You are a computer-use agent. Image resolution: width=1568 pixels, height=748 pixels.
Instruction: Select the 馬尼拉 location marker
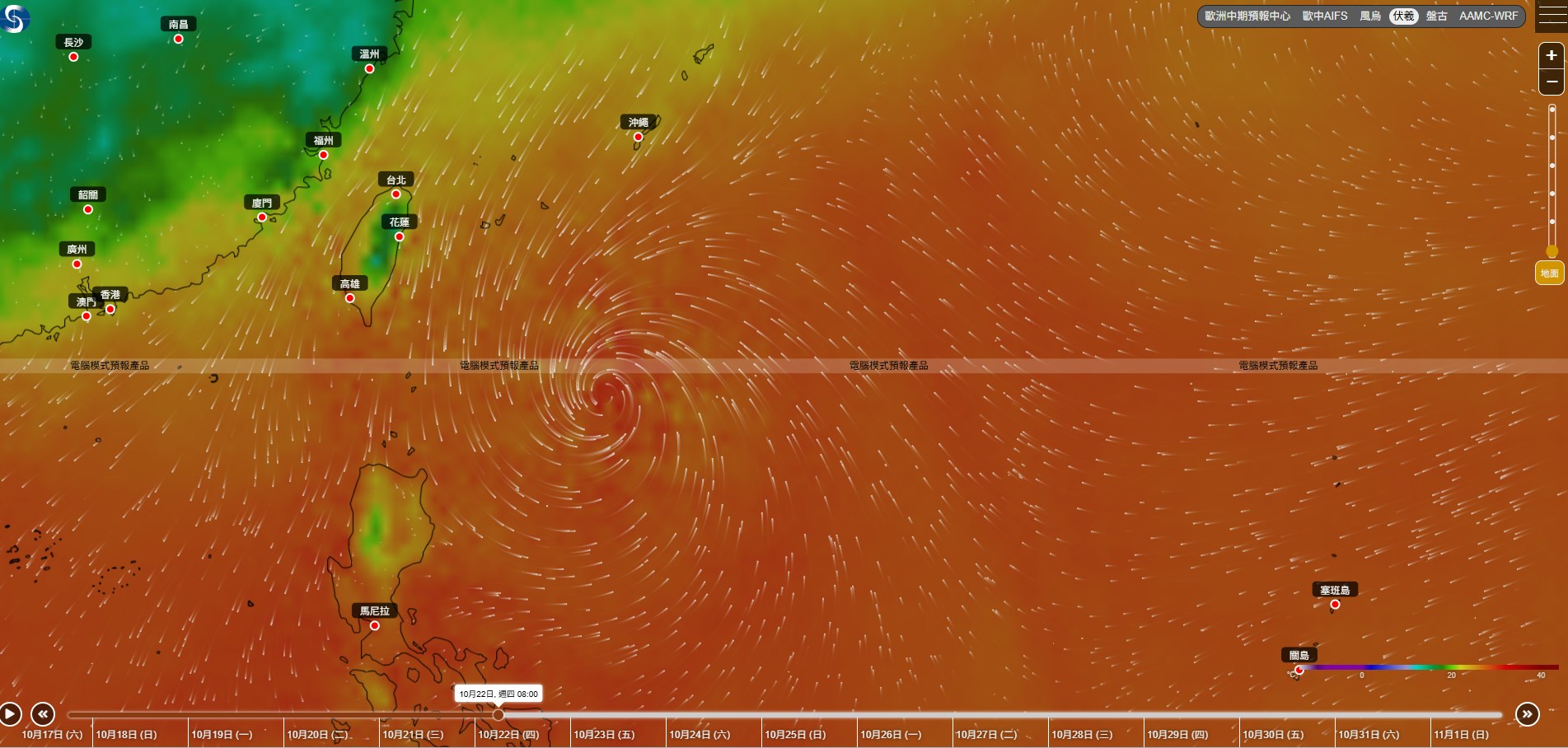click(x=375, y=625)
